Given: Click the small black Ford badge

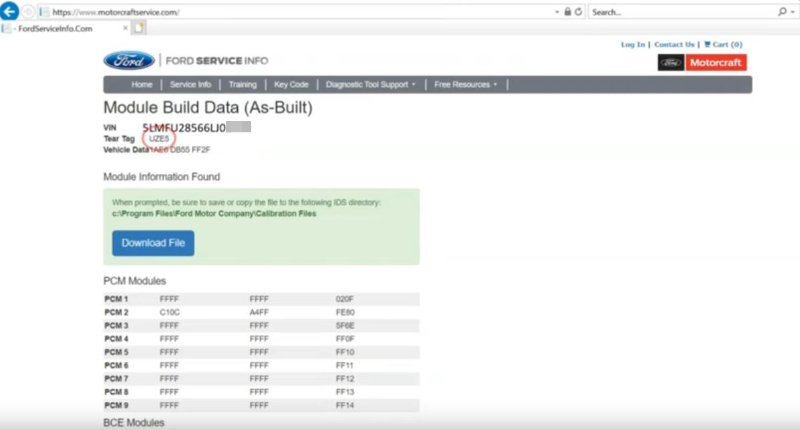Looking at the screenshot, I should [x=671, y=63].
